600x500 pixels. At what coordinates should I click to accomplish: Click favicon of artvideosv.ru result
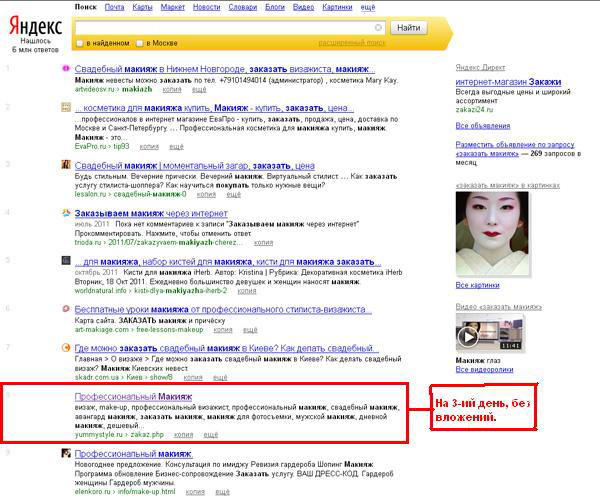[66, 68]
